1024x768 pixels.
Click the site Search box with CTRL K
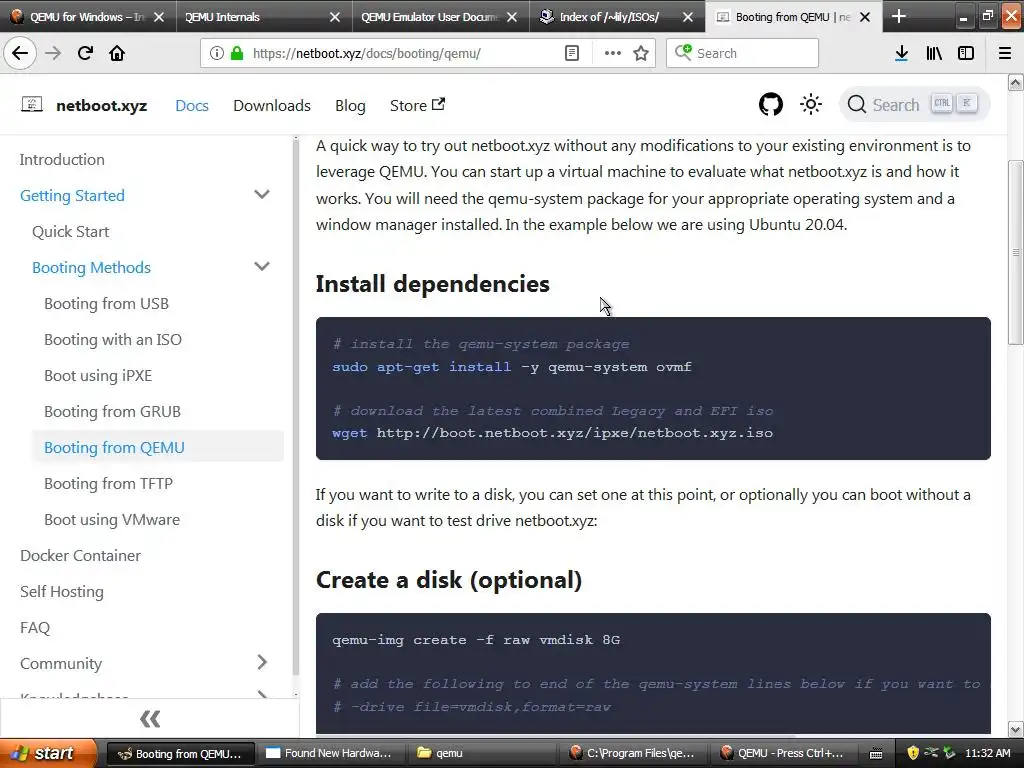coord(914,104)
